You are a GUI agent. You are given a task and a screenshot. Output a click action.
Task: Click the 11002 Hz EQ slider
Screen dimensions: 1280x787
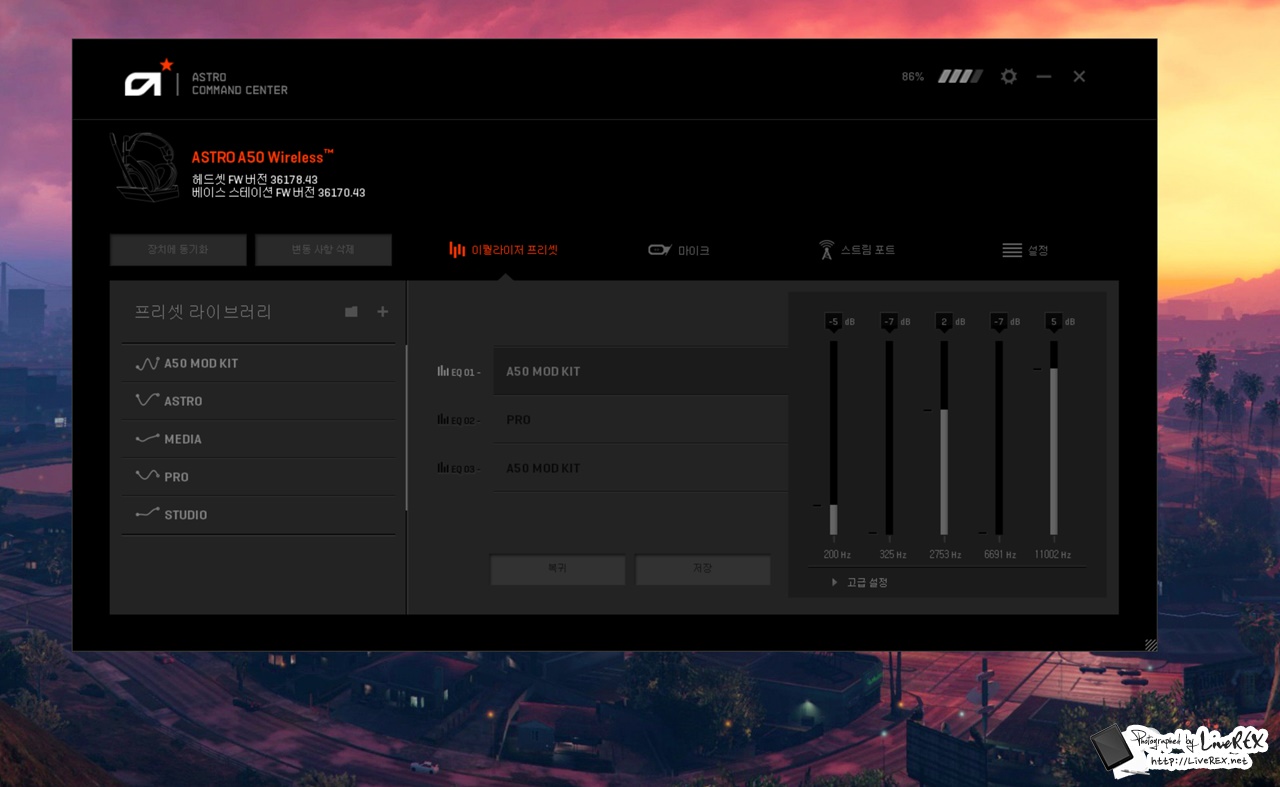click(x=1053, y=438)
